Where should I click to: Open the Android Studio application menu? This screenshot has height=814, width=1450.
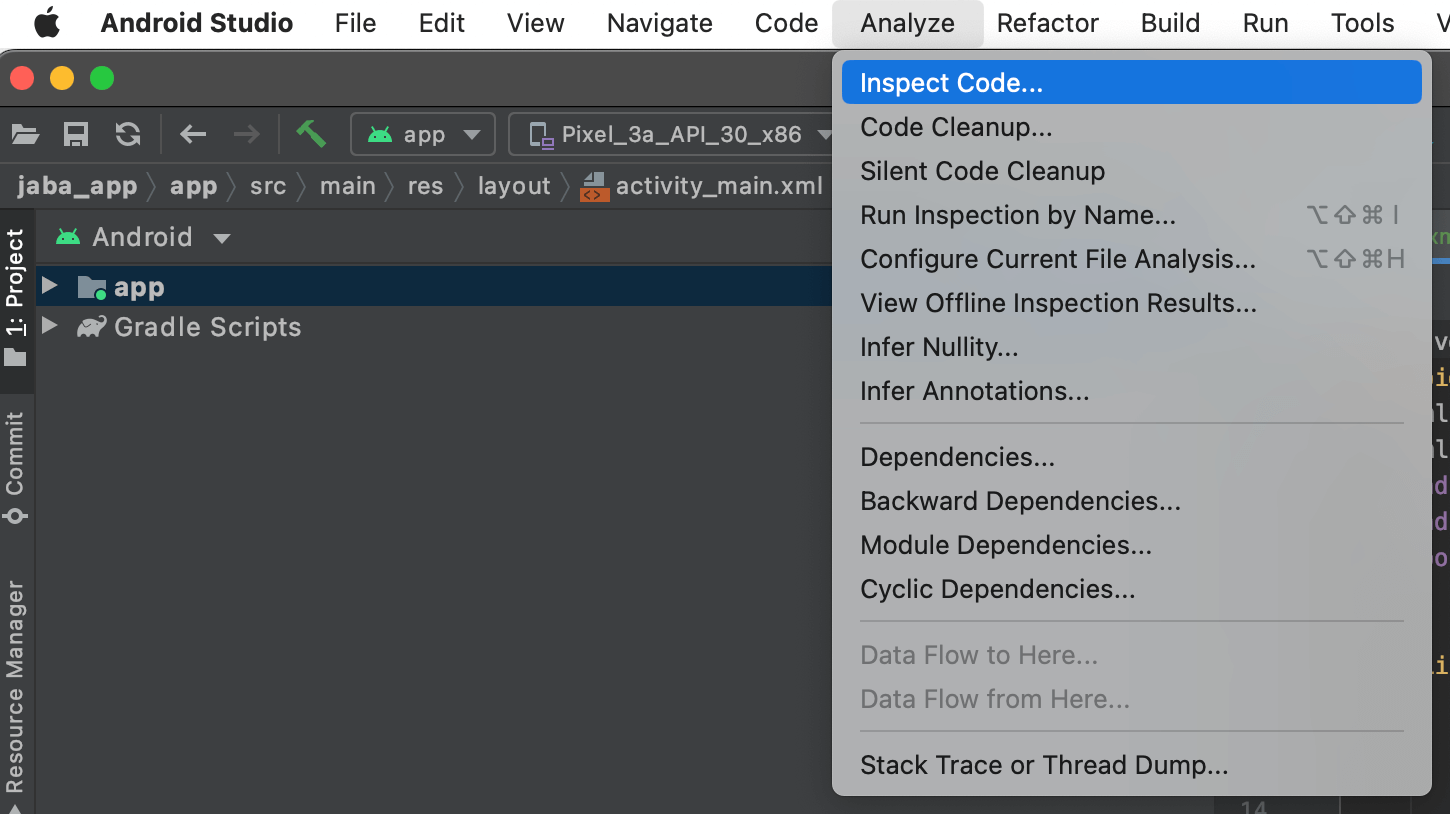(197, 23)
